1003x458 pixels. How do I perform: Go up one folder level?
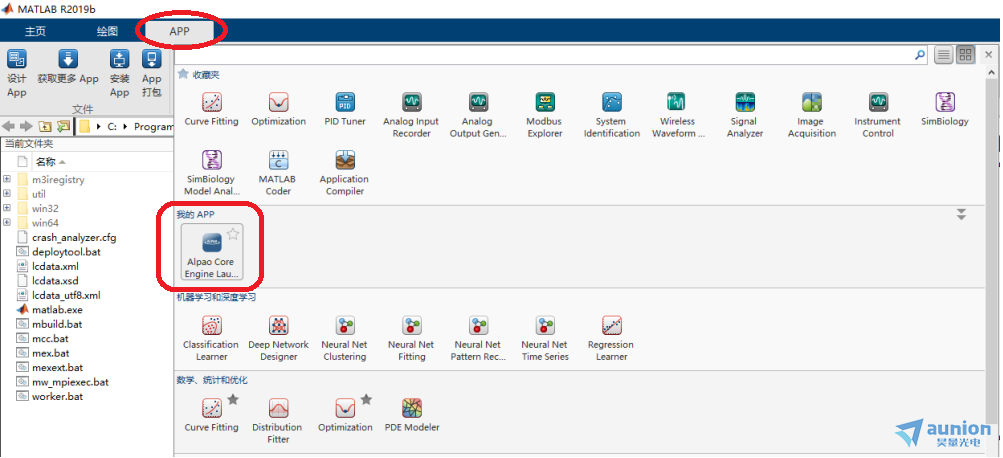point(45,126)
